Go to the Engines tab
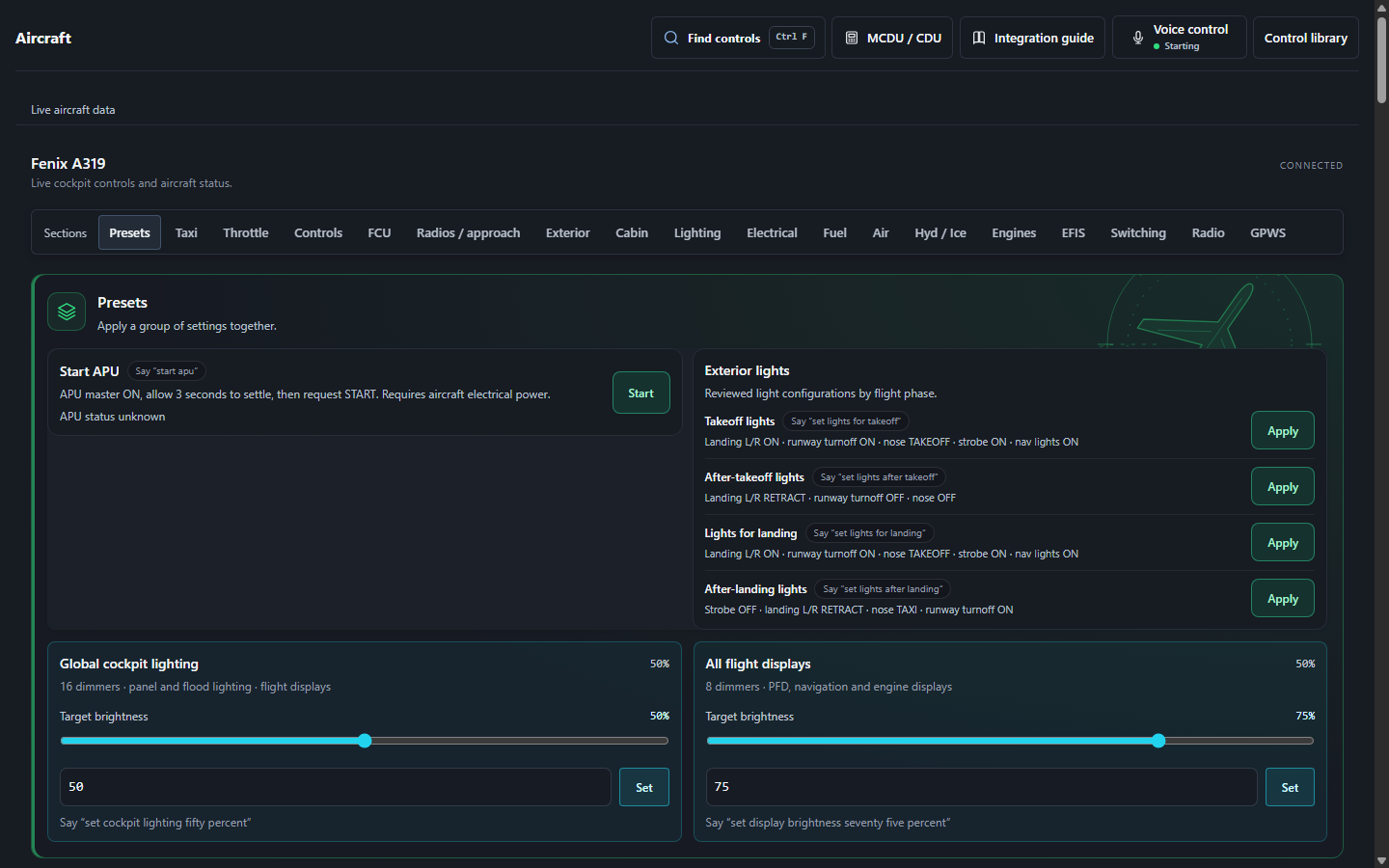1389x868 pixels. coord(1014,232)
